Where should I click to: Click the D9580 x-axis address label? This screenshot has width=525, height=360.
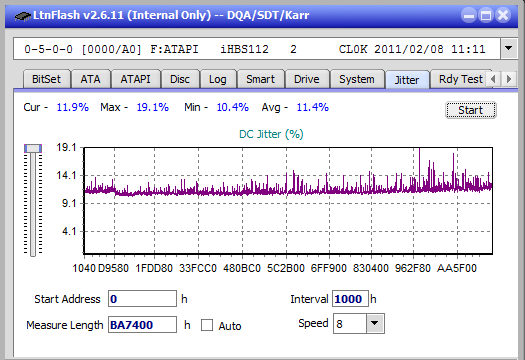pos(113,268)
